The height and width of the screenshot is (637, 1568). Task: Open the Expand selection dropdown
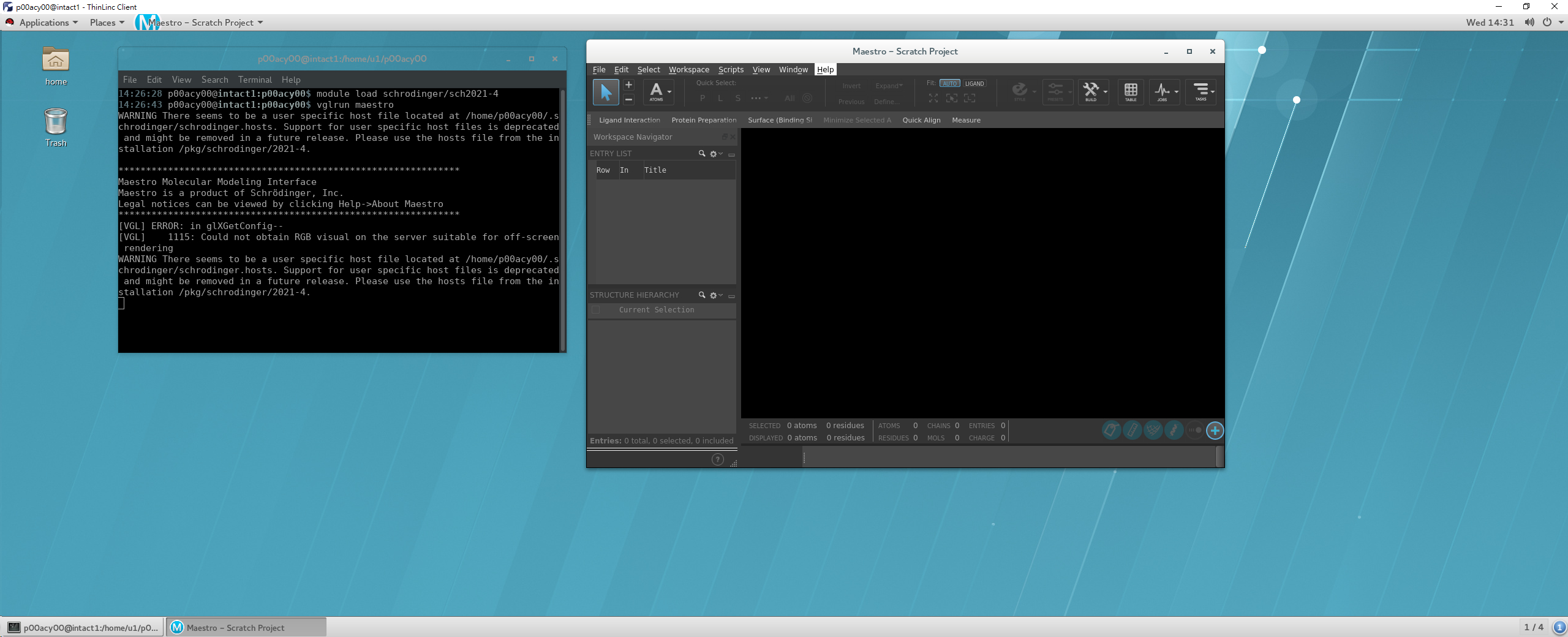pyautogui.click(x=889, y=86)
